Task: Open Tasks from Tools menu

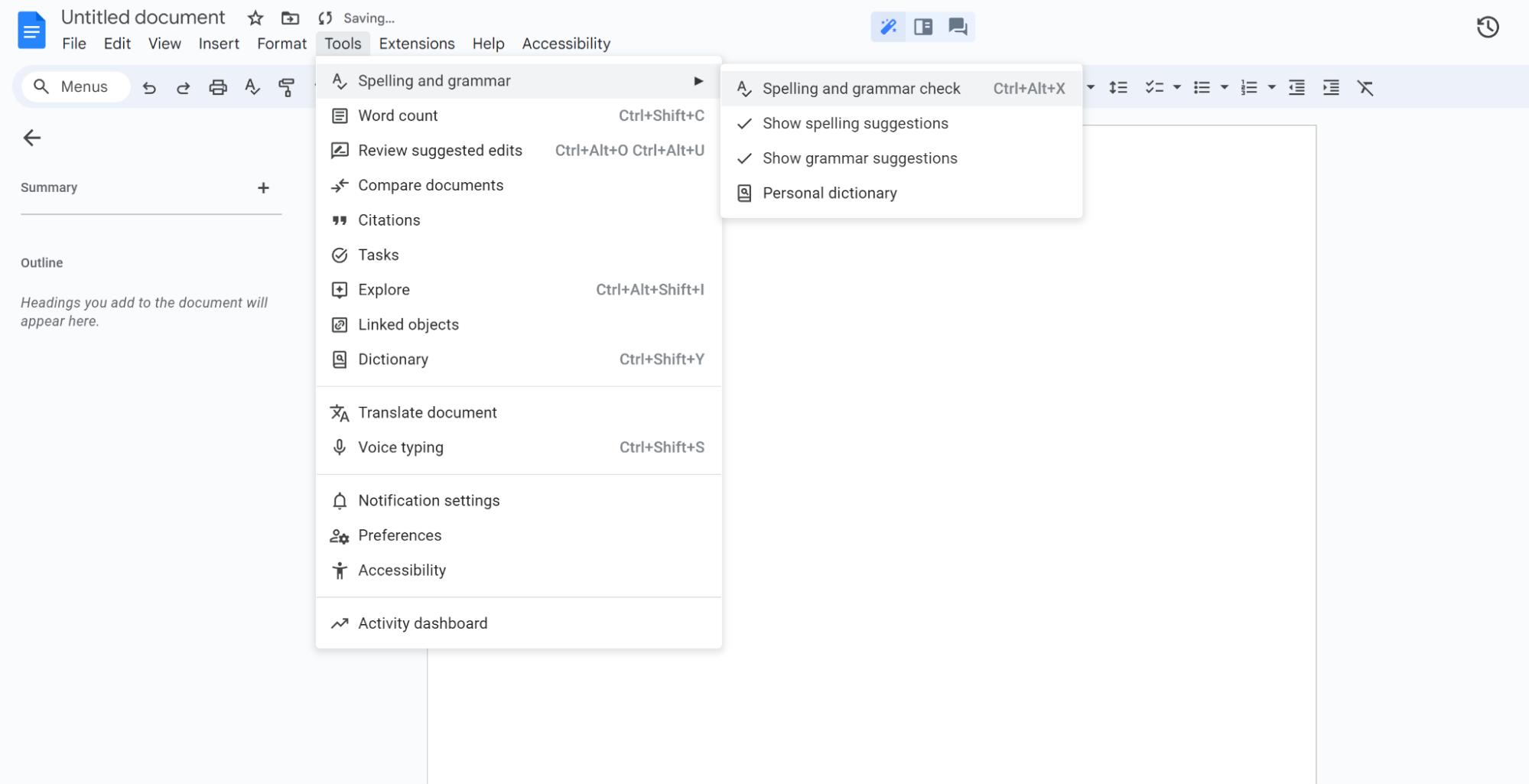Action: 519,255
